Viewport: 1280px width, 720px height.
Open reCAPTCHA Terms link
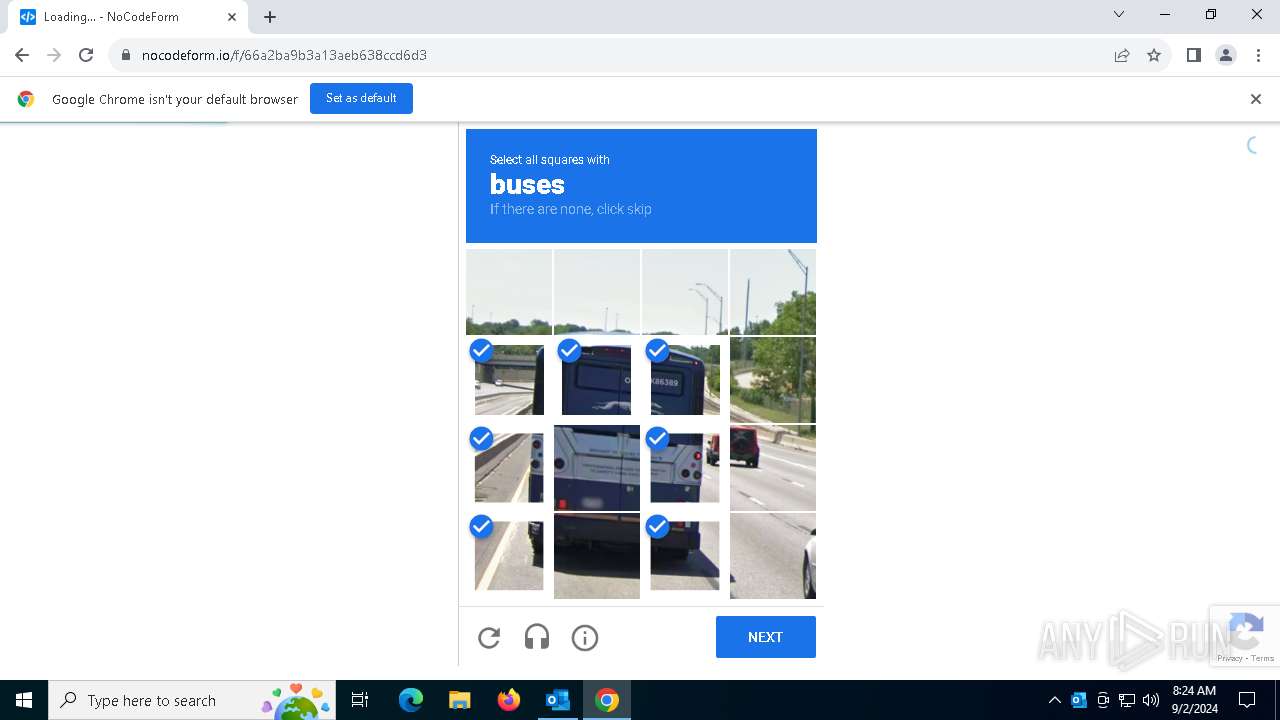point(1263,658)
